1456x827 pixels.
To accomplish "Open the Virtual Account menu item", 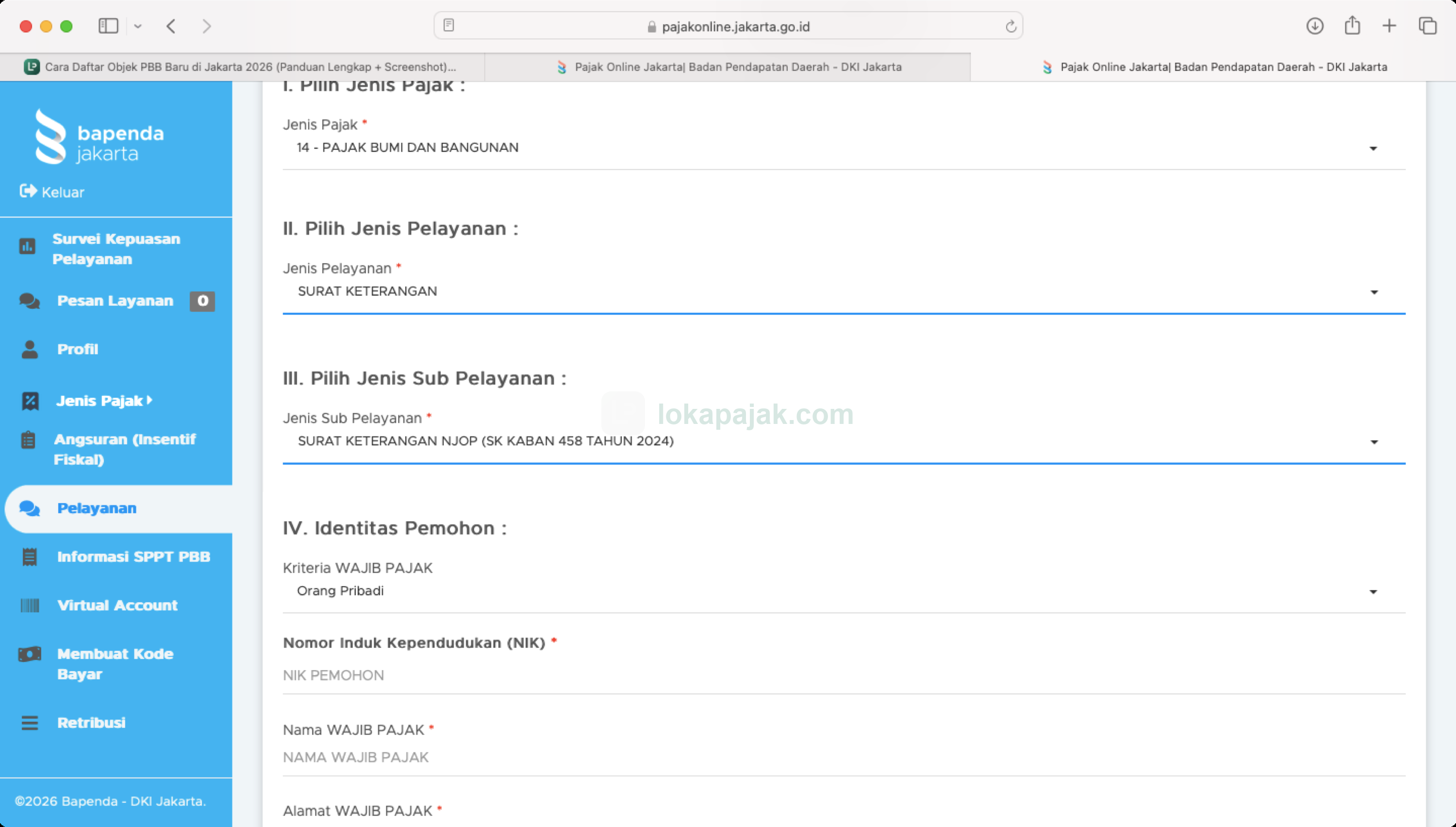I will (117, 606).
